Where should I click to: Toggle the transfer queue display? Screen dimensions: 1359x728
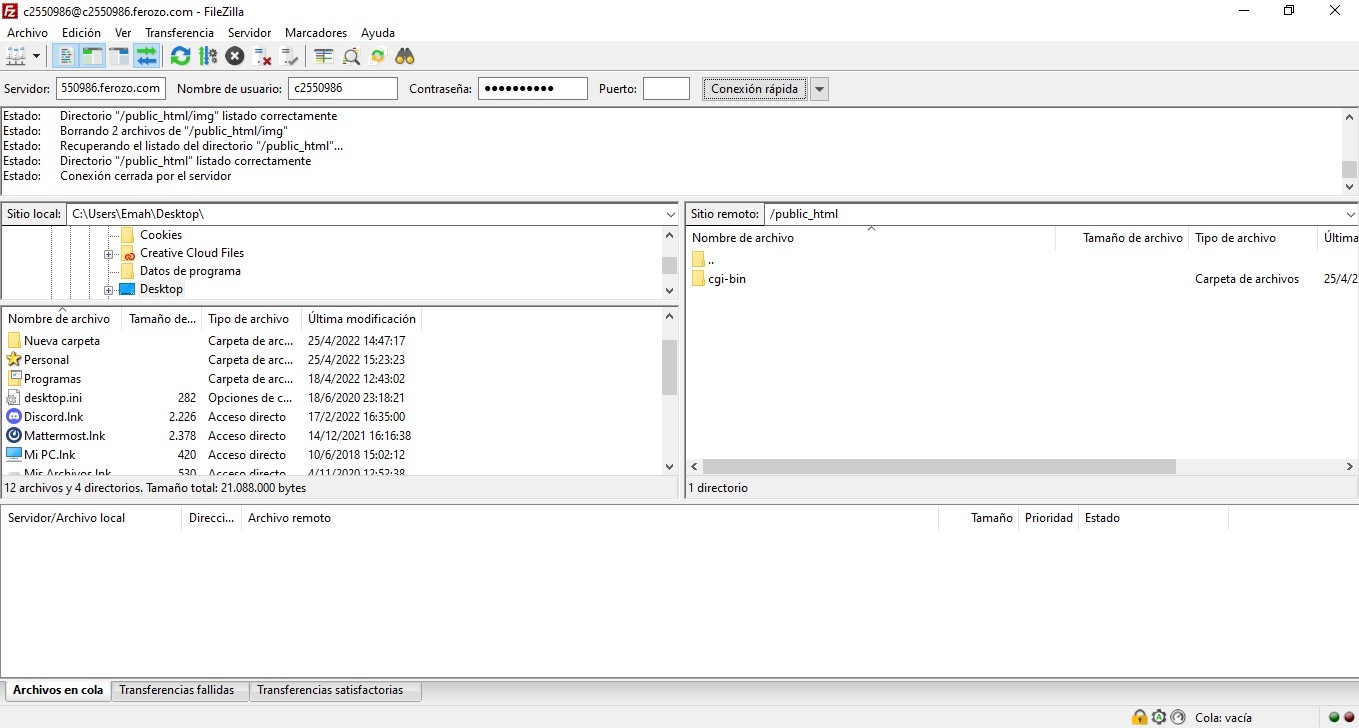click(x=147, y=56)
